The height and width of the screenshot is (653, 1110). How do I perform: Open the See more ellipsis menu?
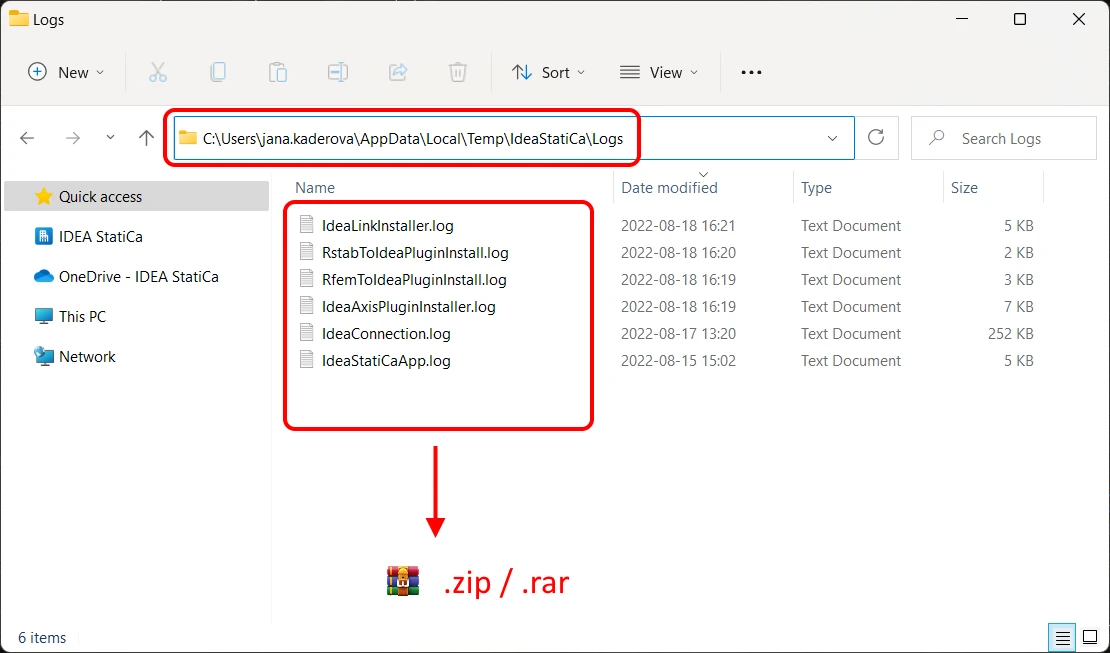pos(751,72)
